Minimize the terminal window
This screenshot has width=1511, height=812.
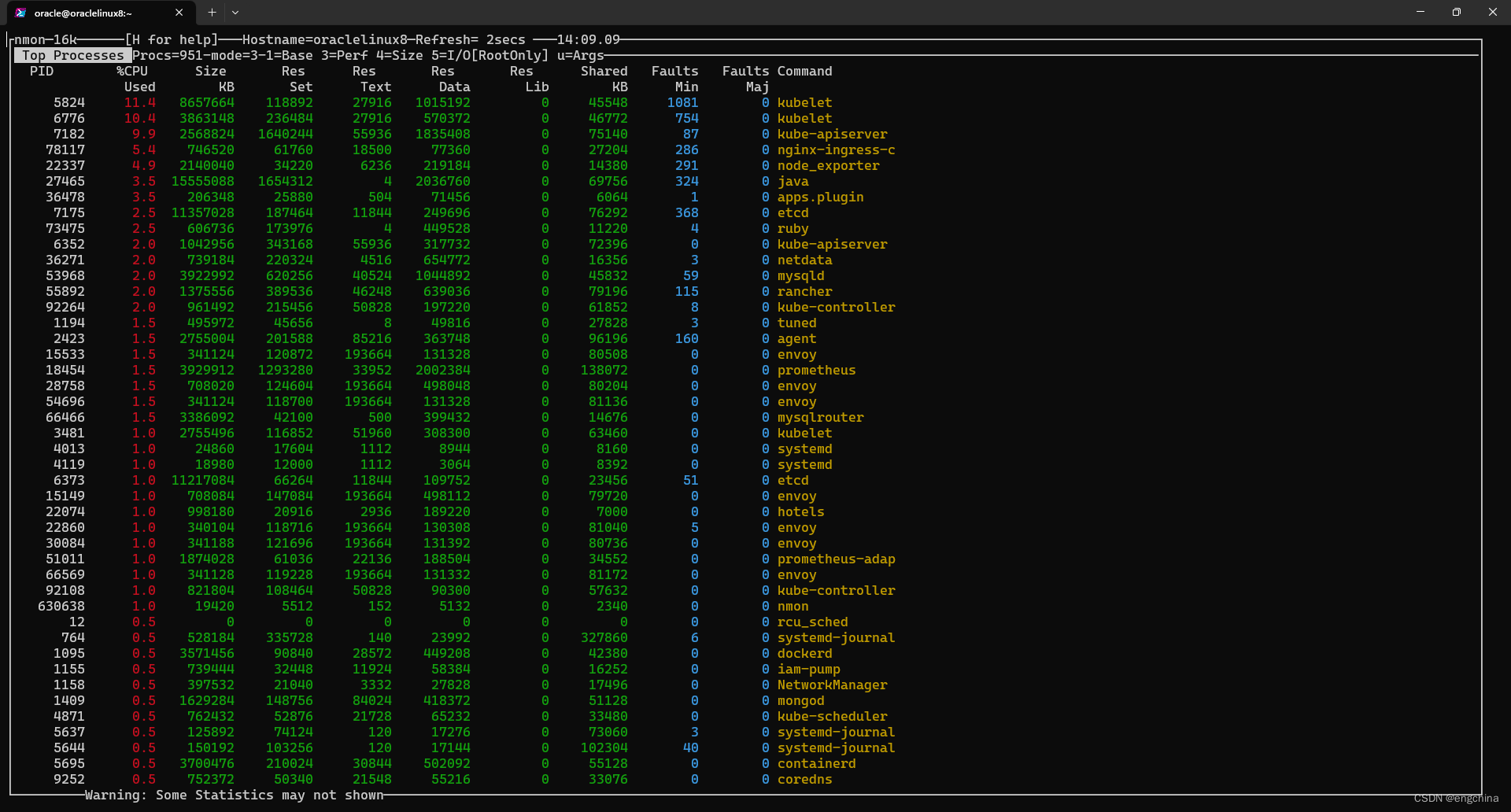[1420, 12]
